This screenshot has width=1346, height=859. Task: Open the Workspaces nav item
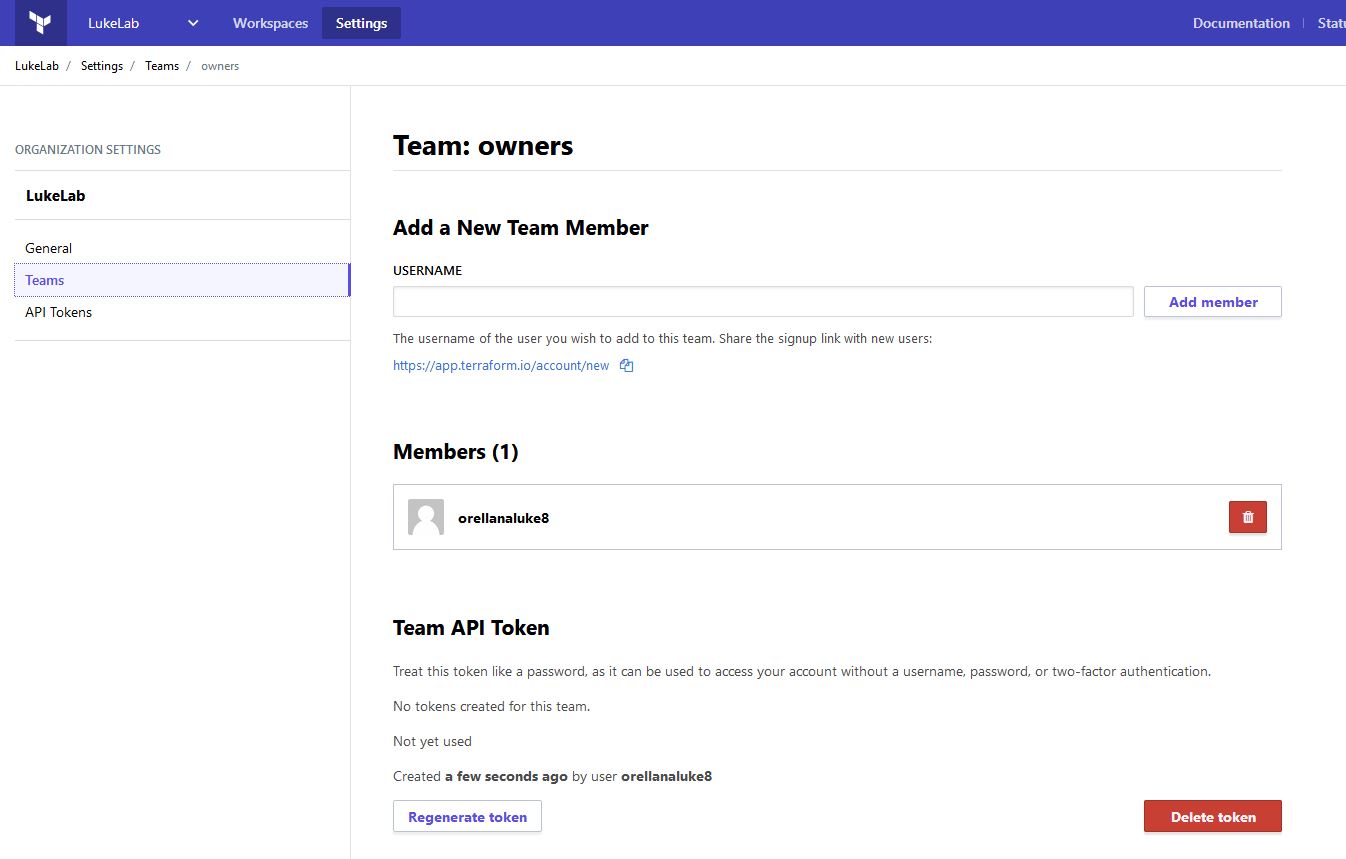pos(270,23)
